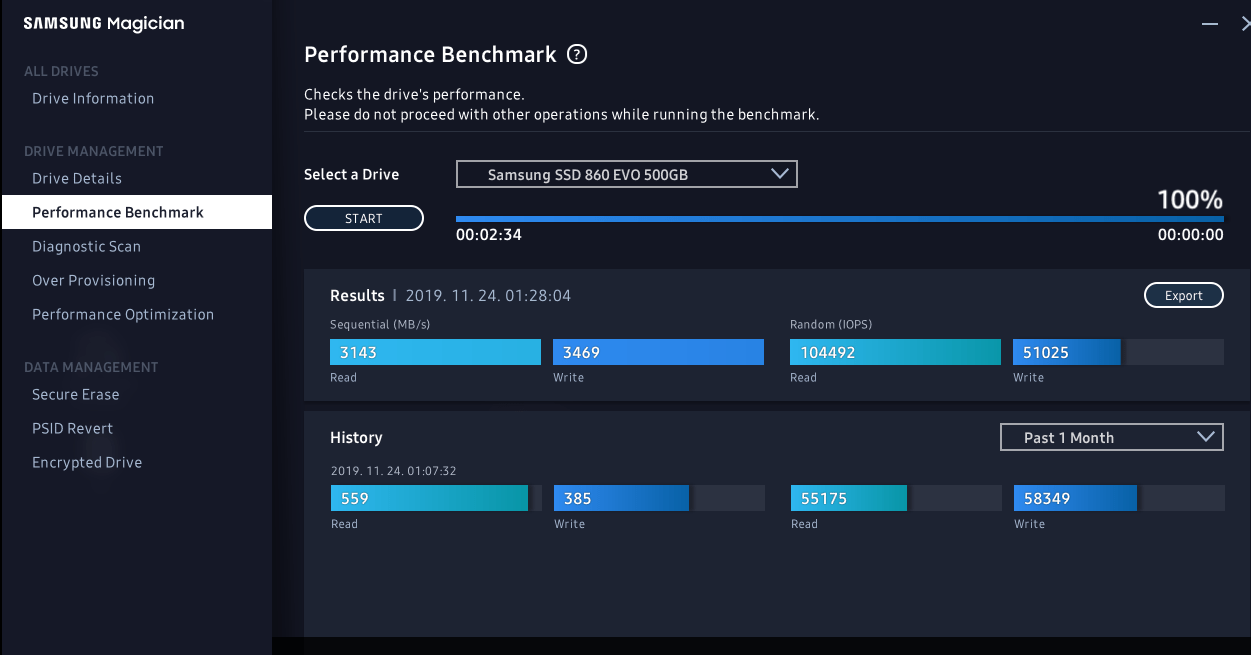This screenshot has width=1251, height=655.
Task: Go to Drive Details section
Action: tap(77, 178)
